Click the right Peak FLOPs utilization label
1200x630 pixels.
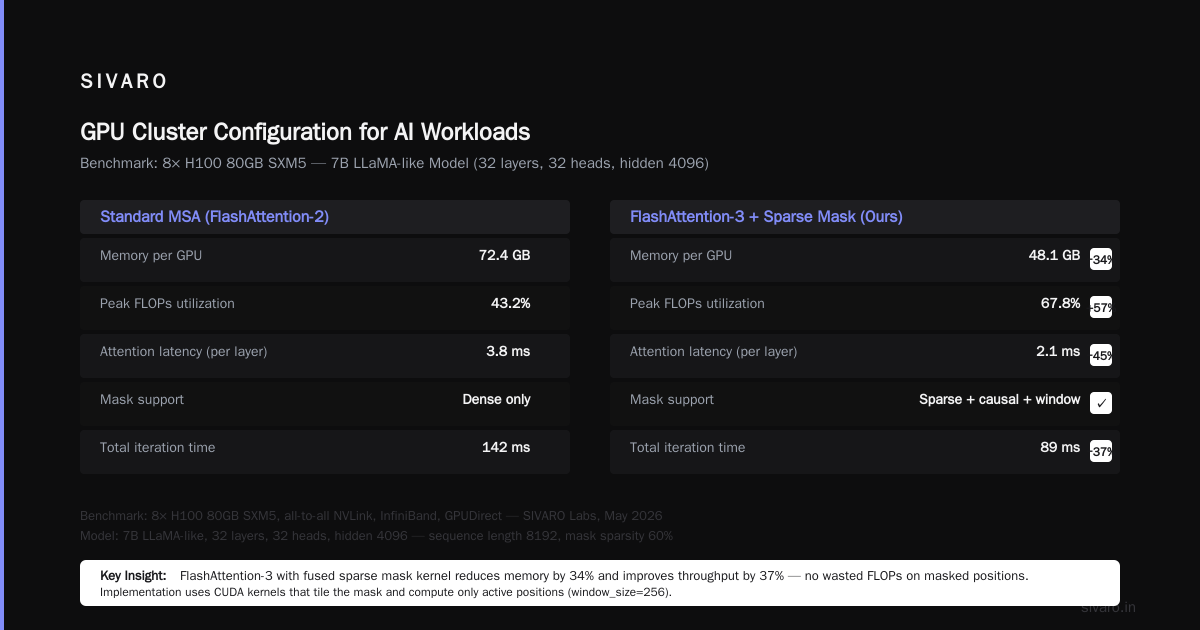(697, 304)
